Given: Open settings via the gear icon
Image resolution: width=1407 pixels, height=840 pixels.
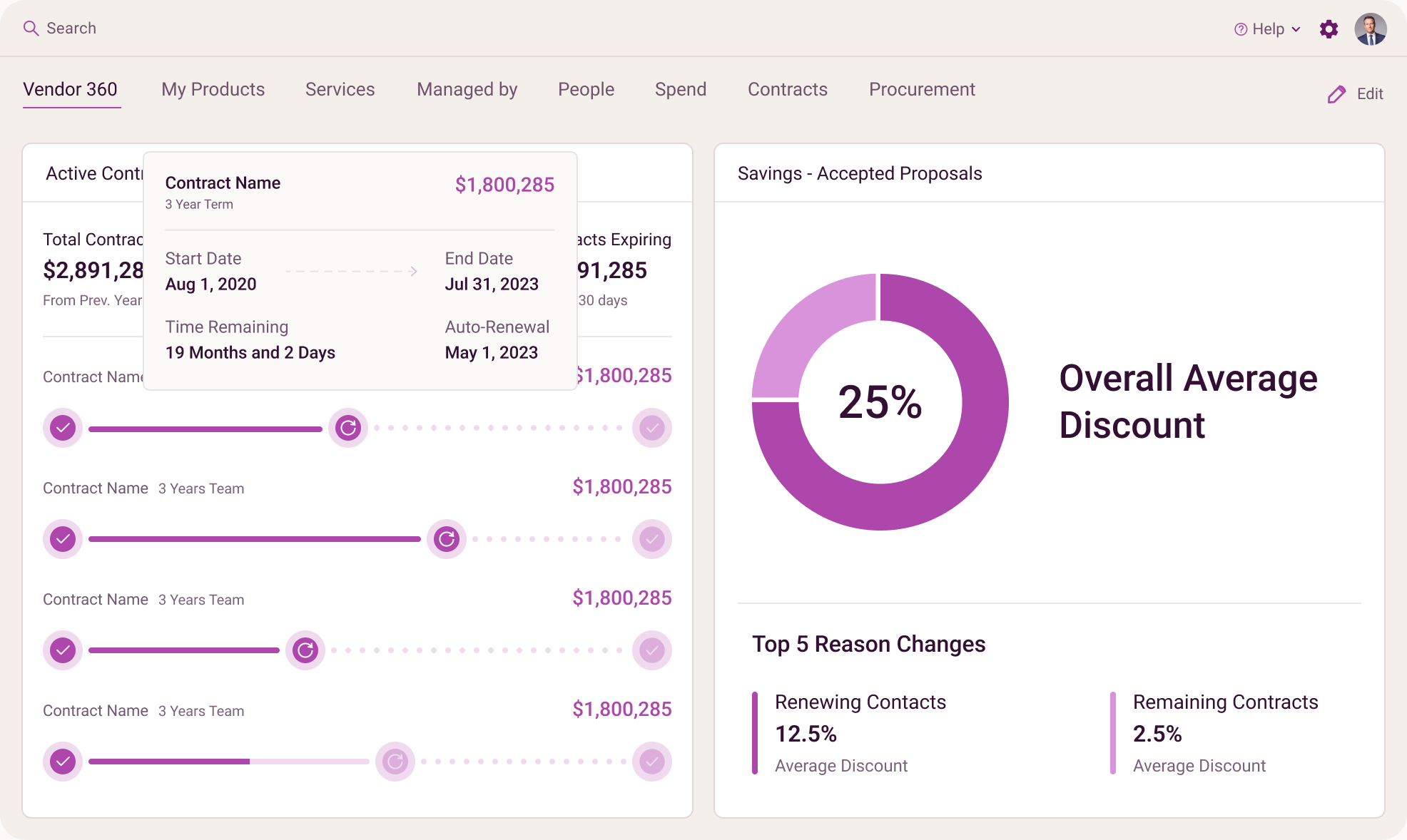Looking at the screenshot, I should coord(1329,29).
